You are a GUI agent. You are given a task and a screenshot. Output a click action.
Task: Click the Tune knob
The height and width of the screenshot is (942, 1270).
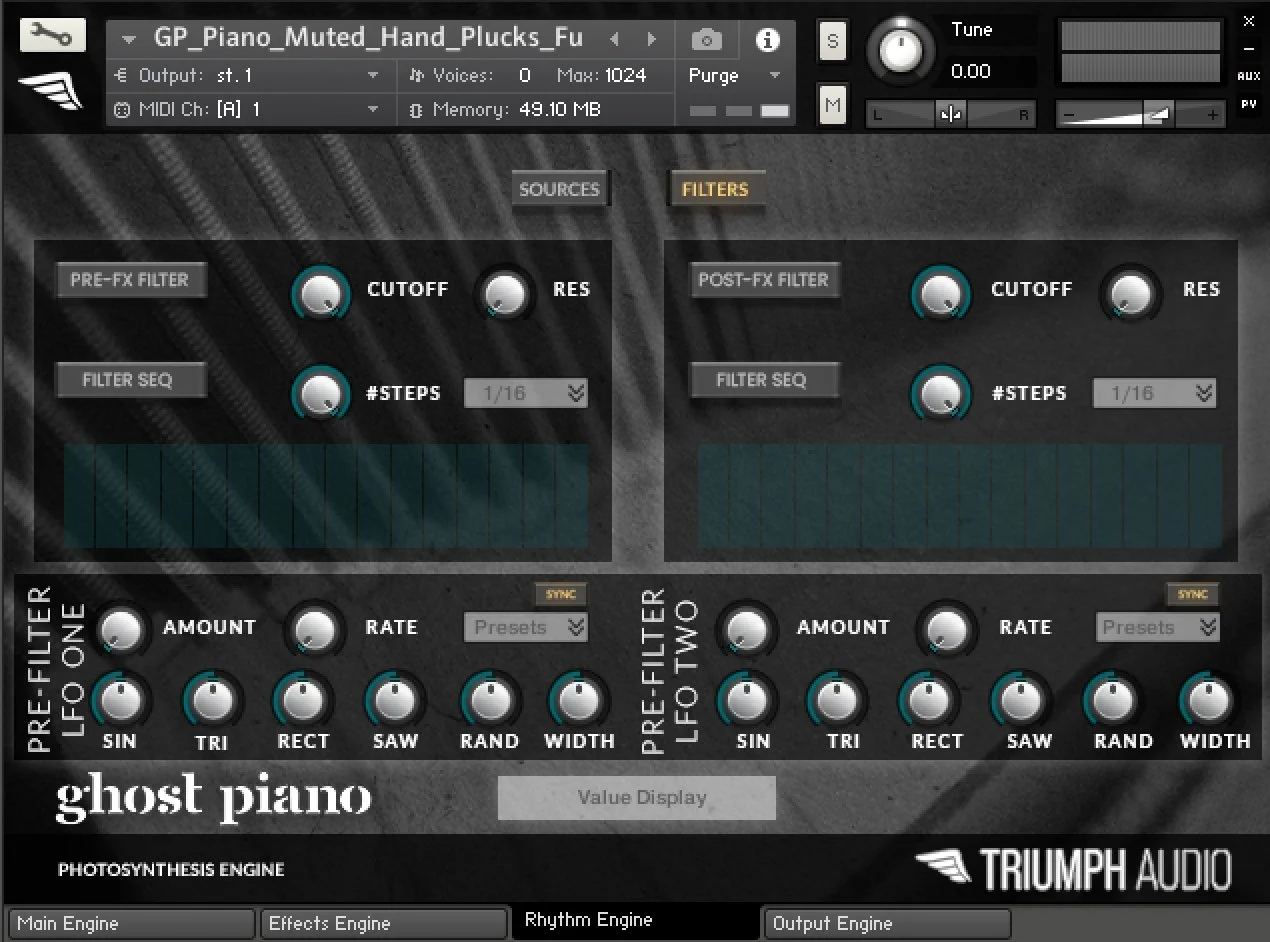[x=901, y=52]
